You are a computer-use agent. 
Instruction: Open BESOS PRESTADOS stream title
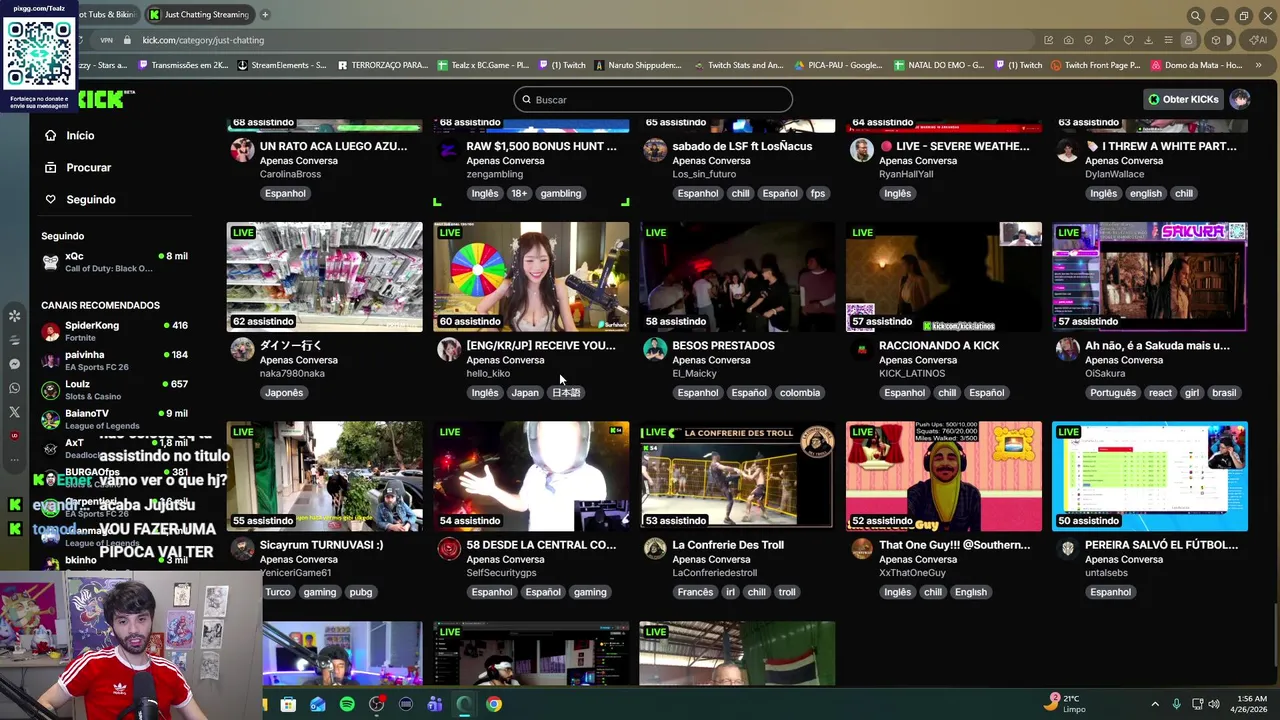point(723,346)
